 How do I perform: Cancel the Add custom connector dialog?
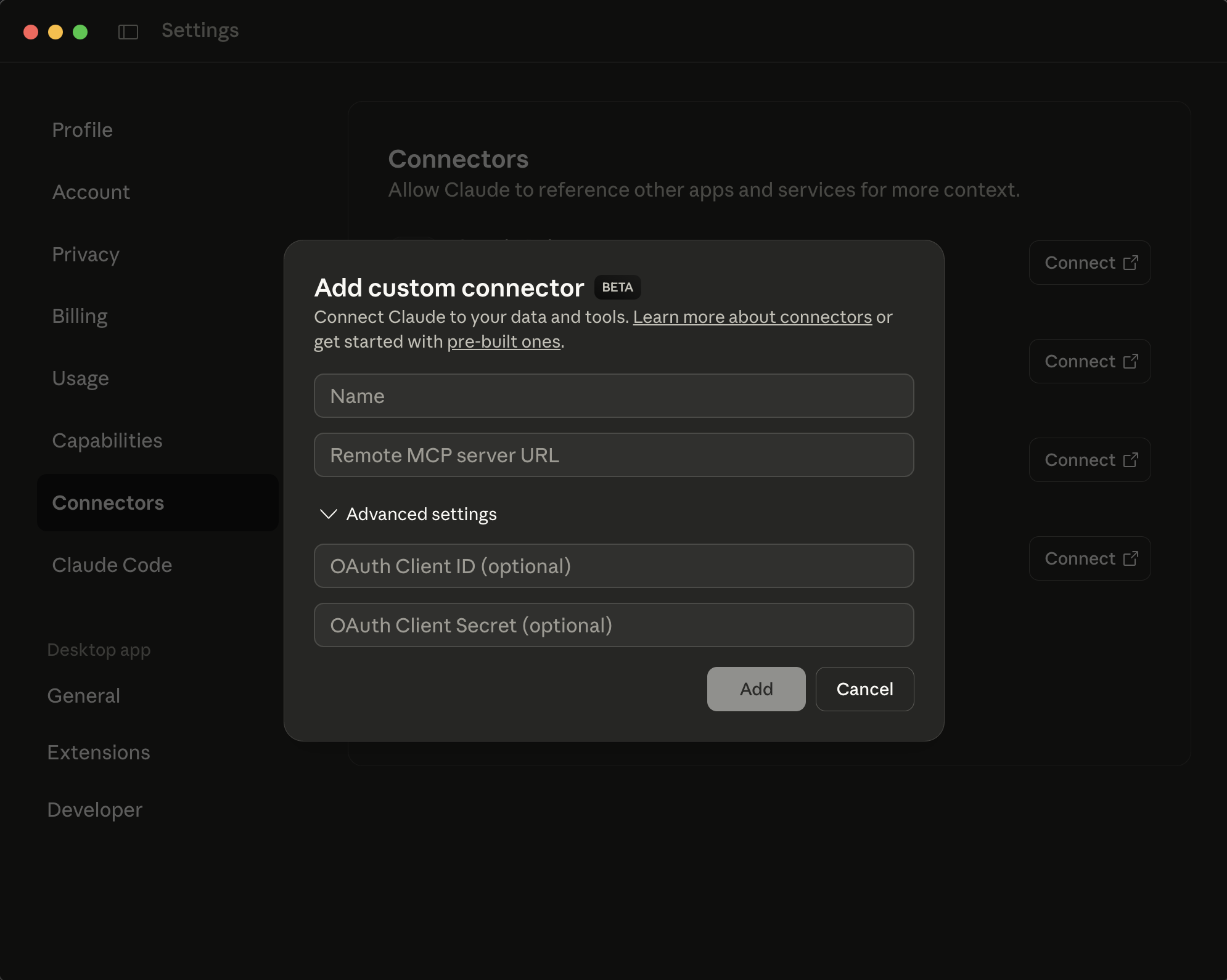864,689
